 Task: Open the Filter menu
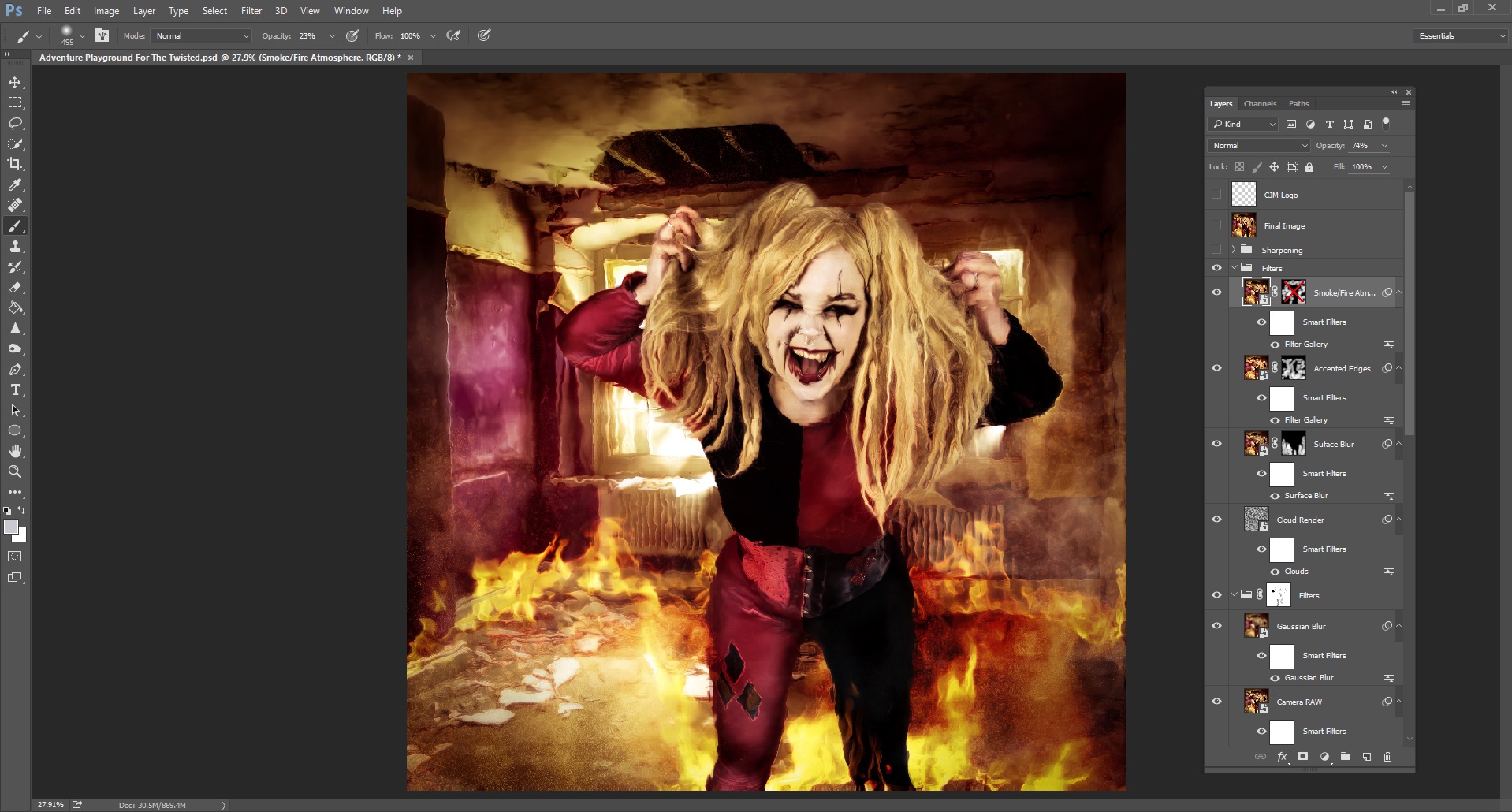coord(251,11)
